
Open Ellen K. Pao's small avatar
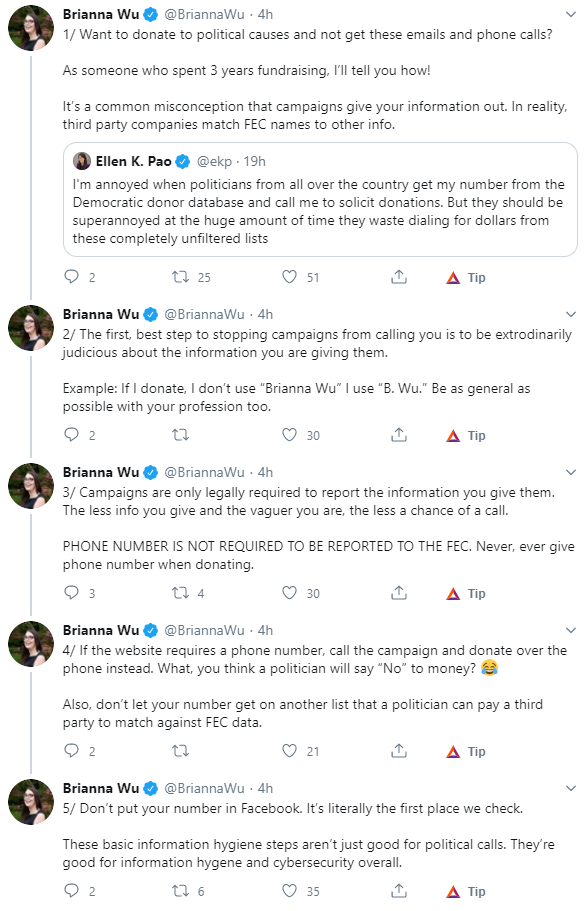click(81, 161)
